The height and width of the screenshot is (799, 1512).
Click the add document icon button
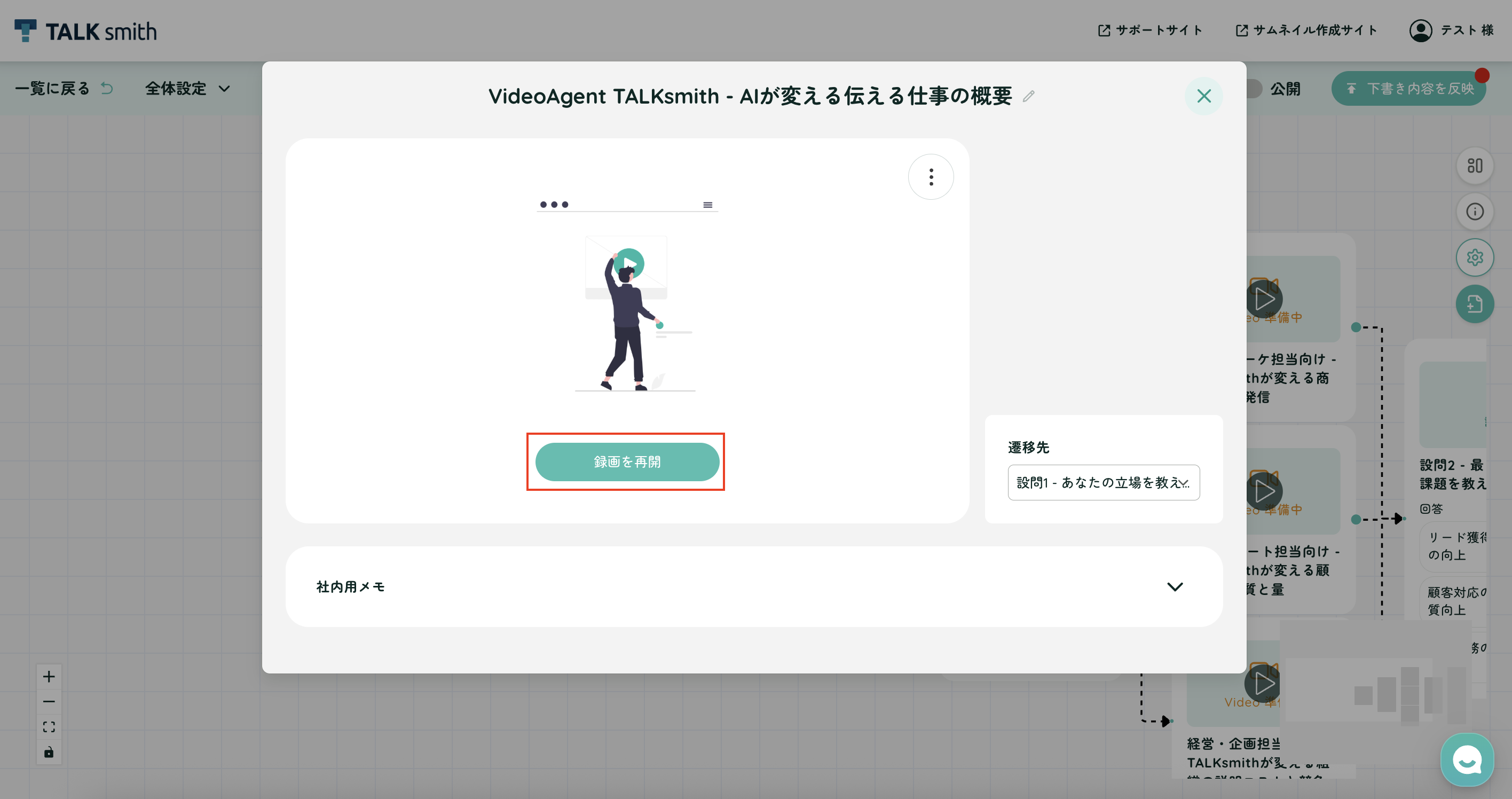tap(1475, 303)
